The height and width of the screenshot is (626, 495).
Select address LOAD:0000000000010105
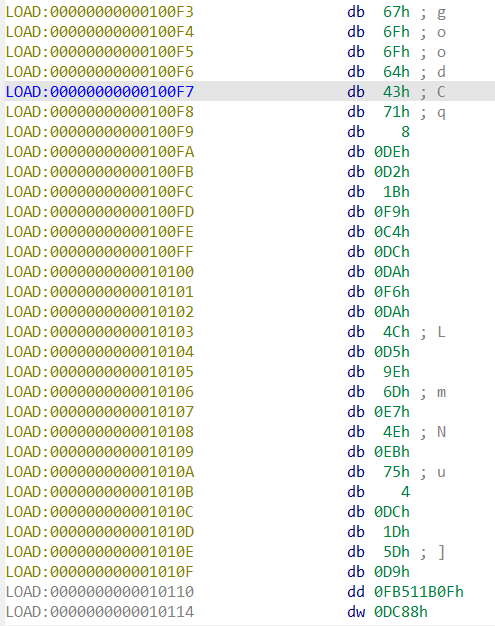tap(100, 372)
